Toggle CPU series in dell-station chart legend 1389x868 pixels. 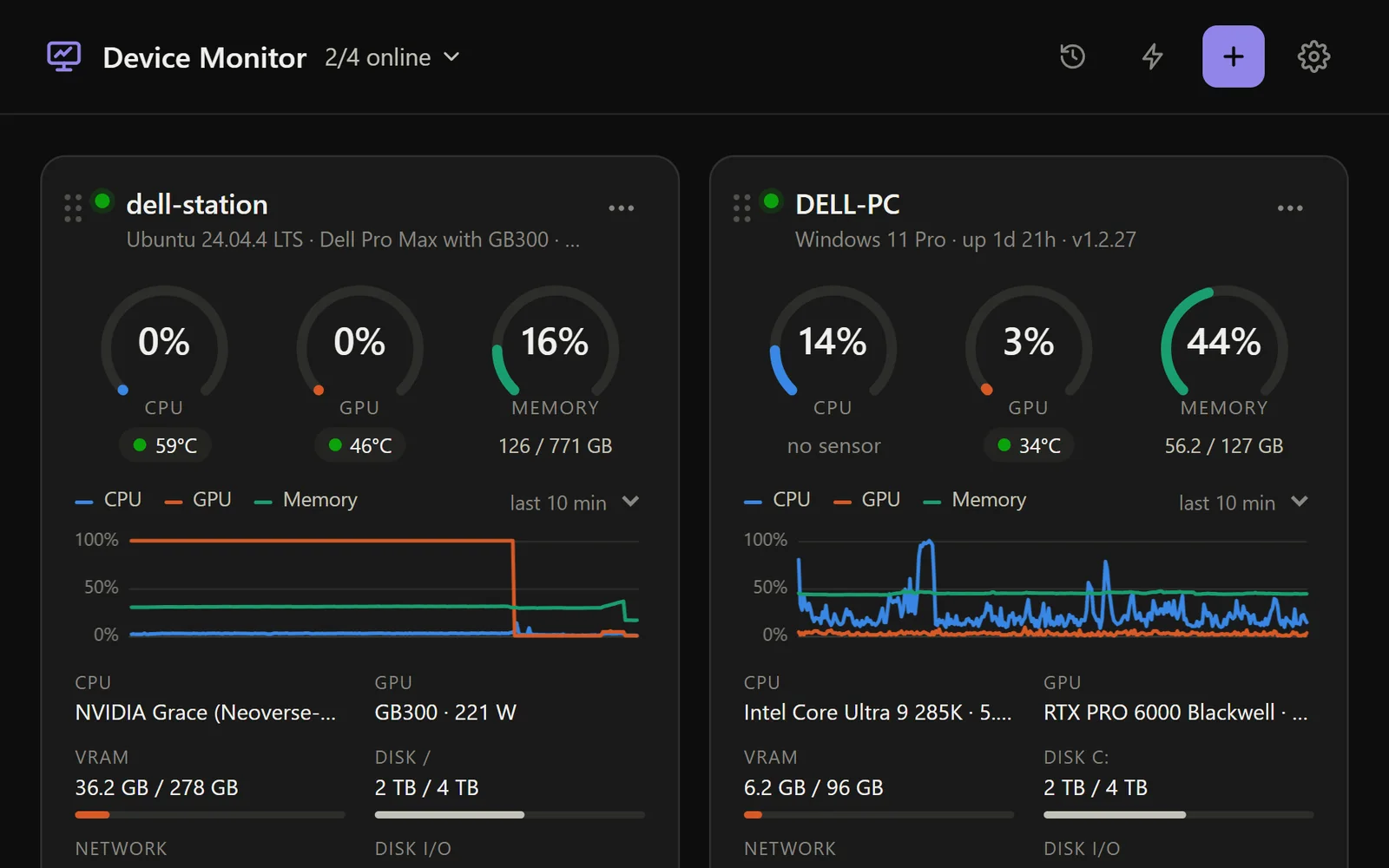point(109,500)
